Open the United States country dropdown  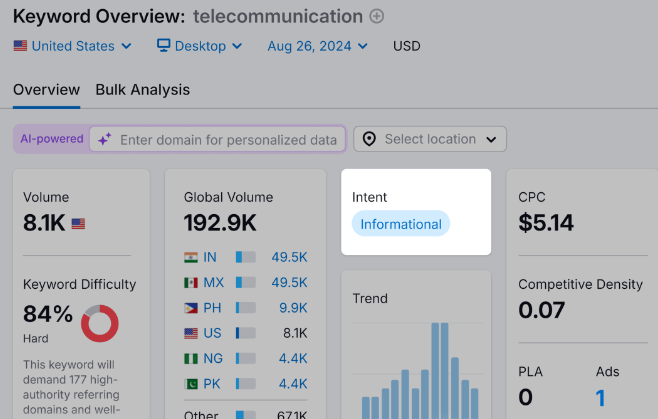(x=72, y=46)
